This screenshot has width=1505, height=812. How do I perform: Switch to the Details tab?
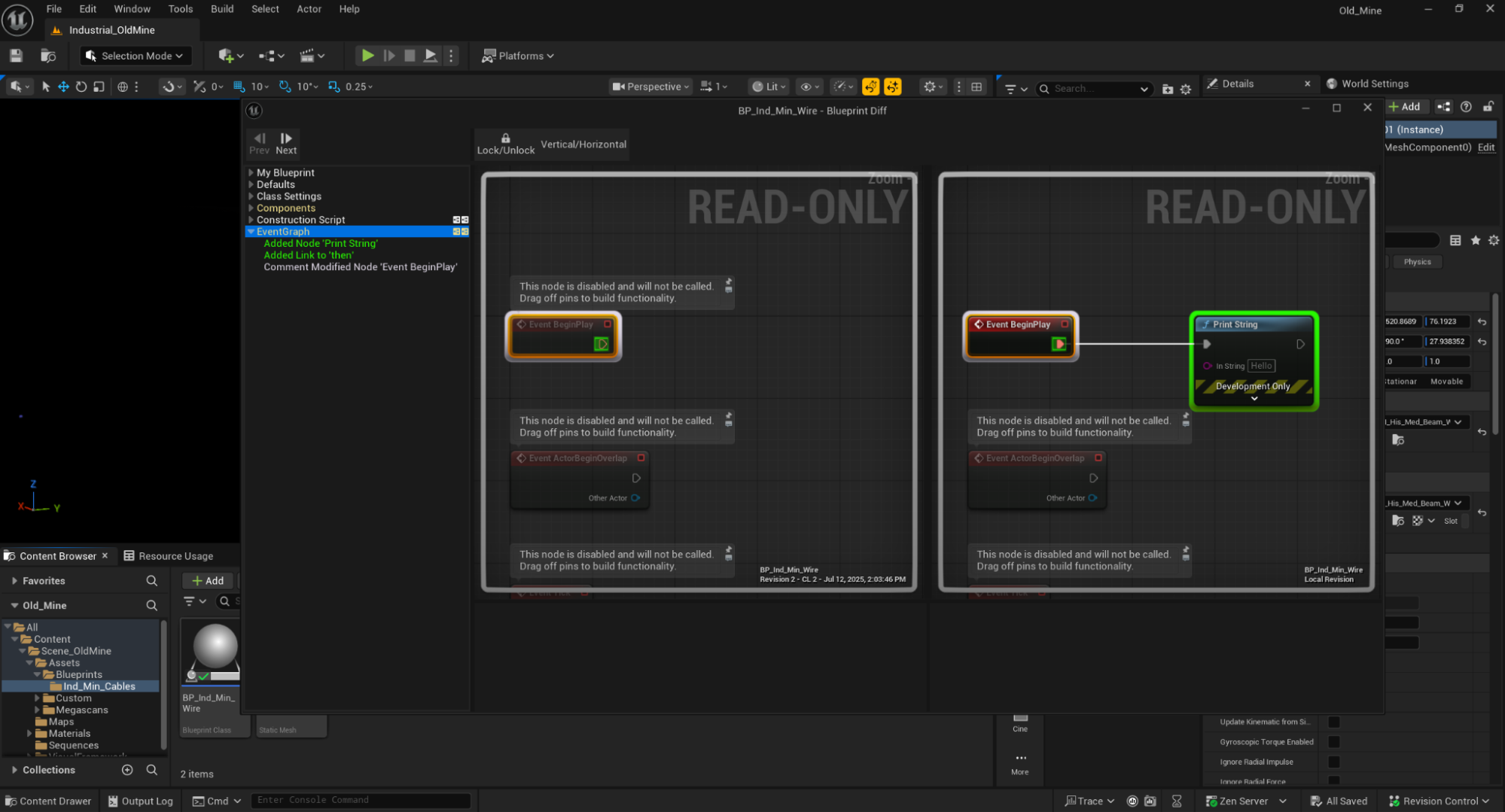[1237, 84]
